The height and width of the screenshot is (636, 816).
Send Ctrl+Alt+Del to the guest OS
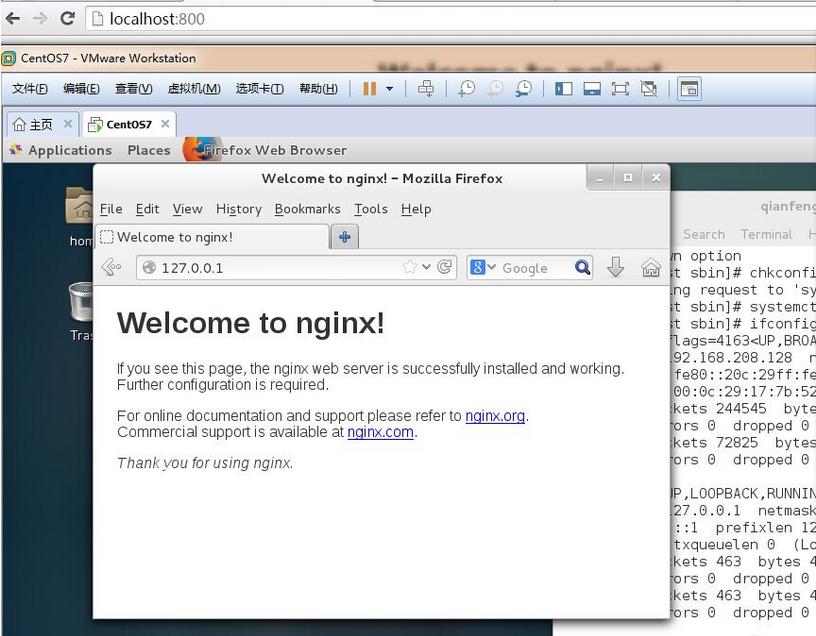tap(425, 88)
